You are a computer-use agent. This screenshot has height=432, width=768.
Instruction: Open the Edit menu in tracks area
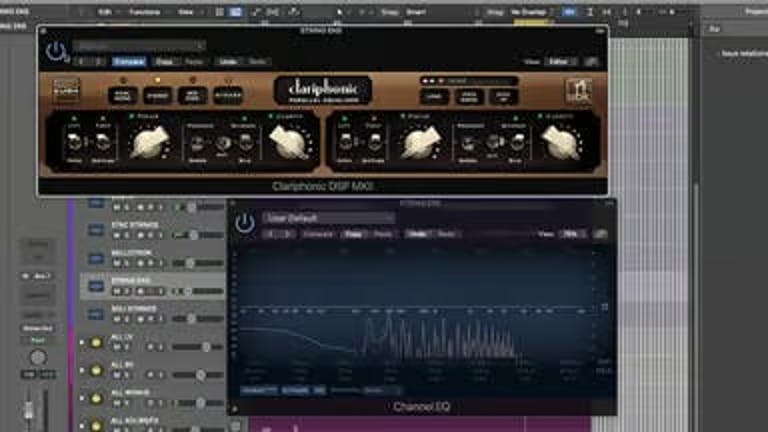104,12
